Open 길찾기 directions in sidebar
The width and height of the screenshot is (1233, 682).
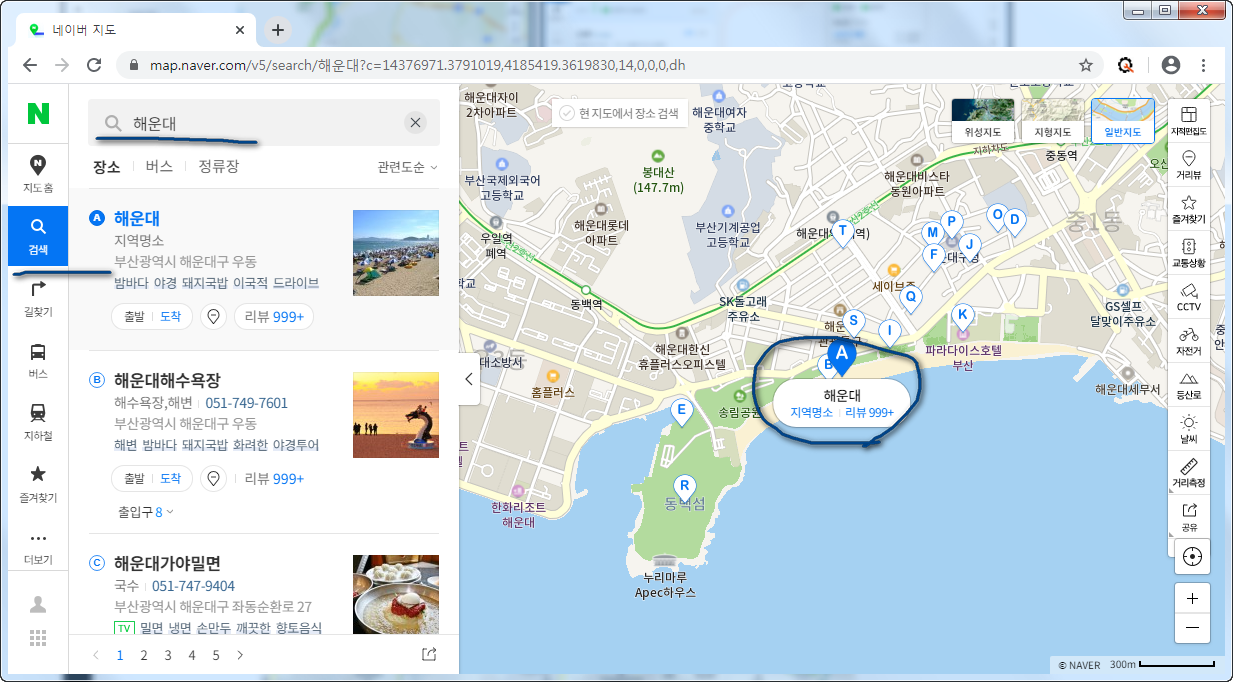point(38,298)
